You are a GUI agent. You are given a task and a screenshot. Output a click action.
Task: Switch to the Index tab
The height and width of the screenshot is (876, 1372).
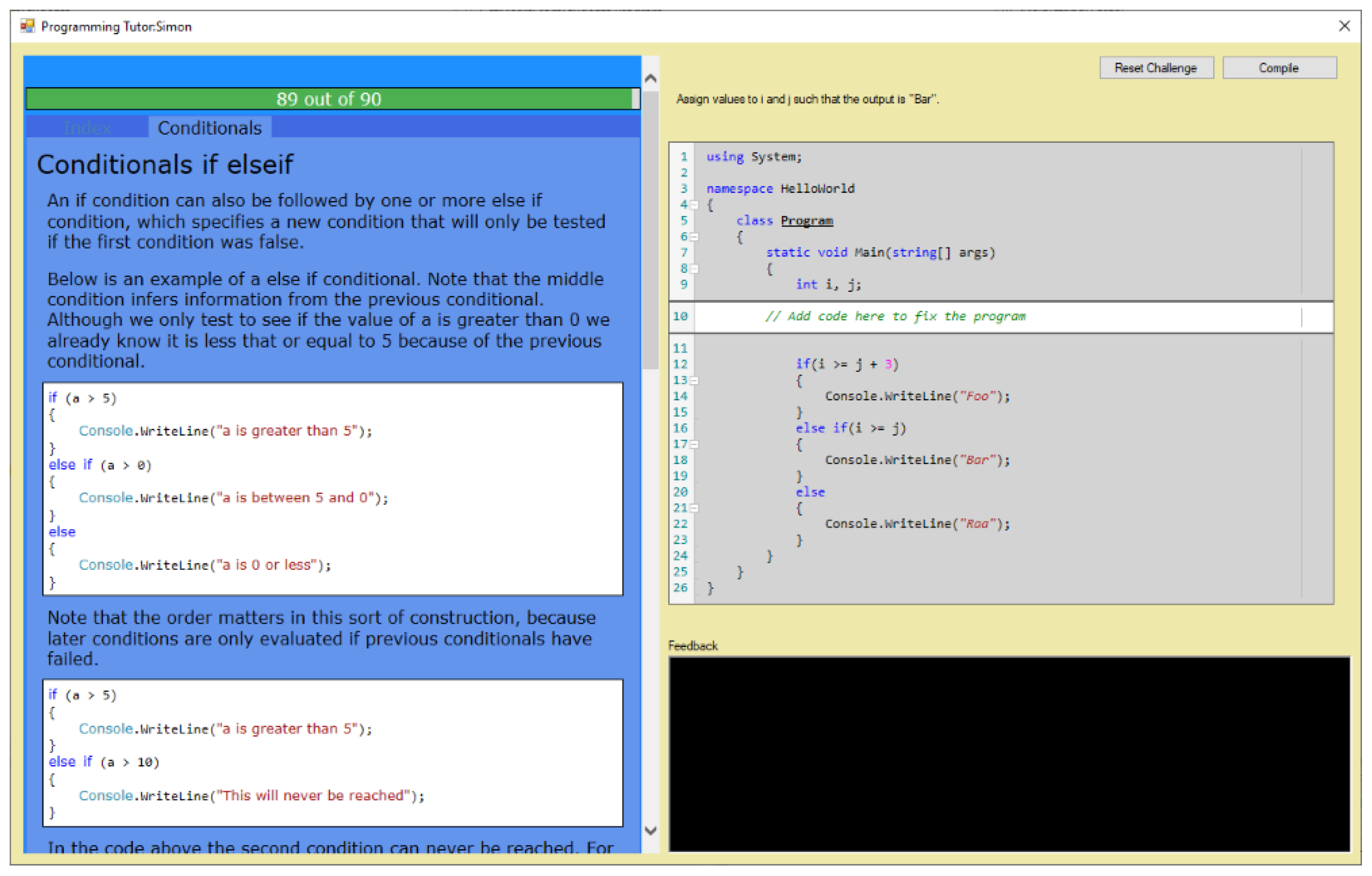click(x=87, y=128)
